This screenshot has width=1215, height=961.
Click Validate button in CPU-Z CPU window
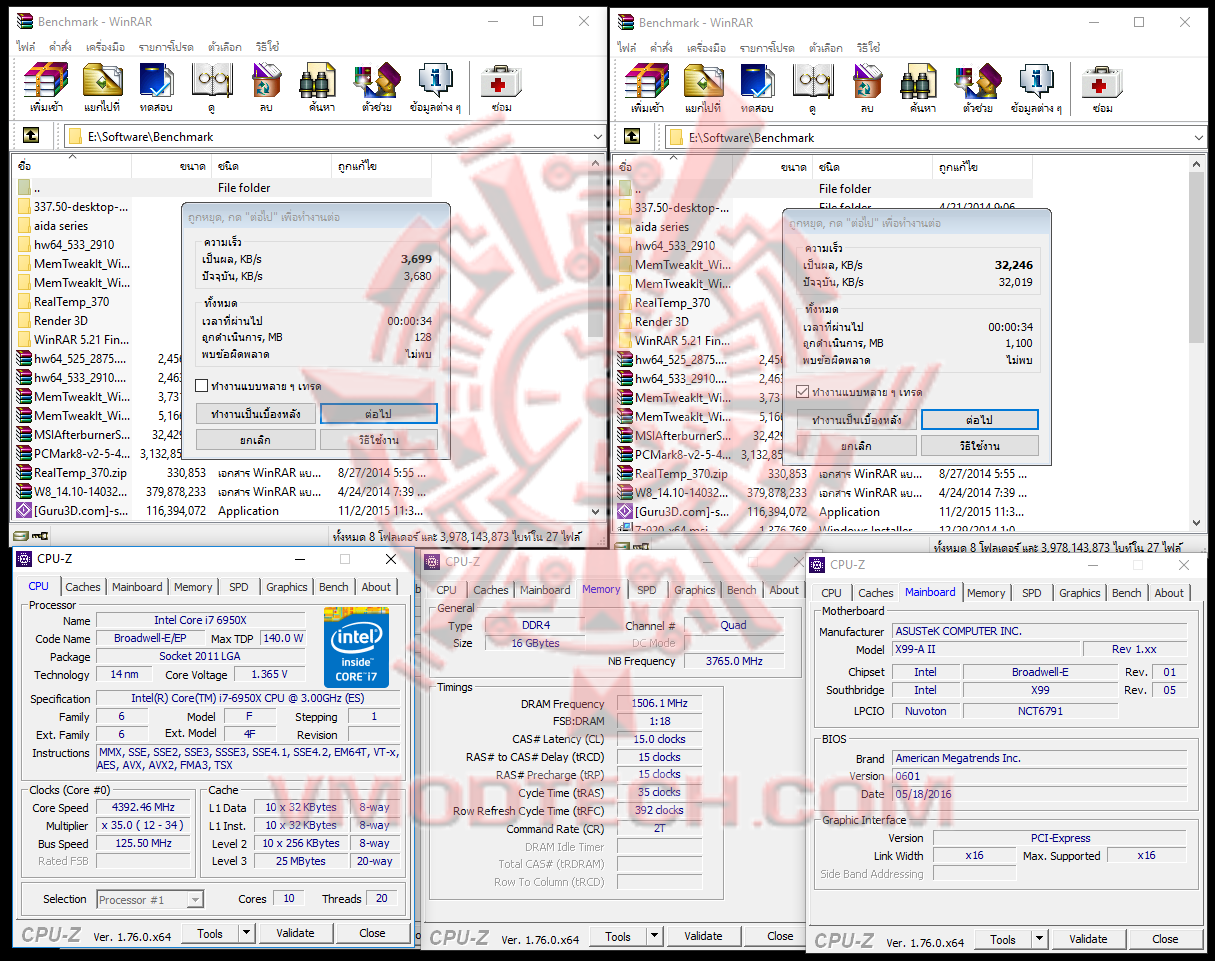coord(295,933)
